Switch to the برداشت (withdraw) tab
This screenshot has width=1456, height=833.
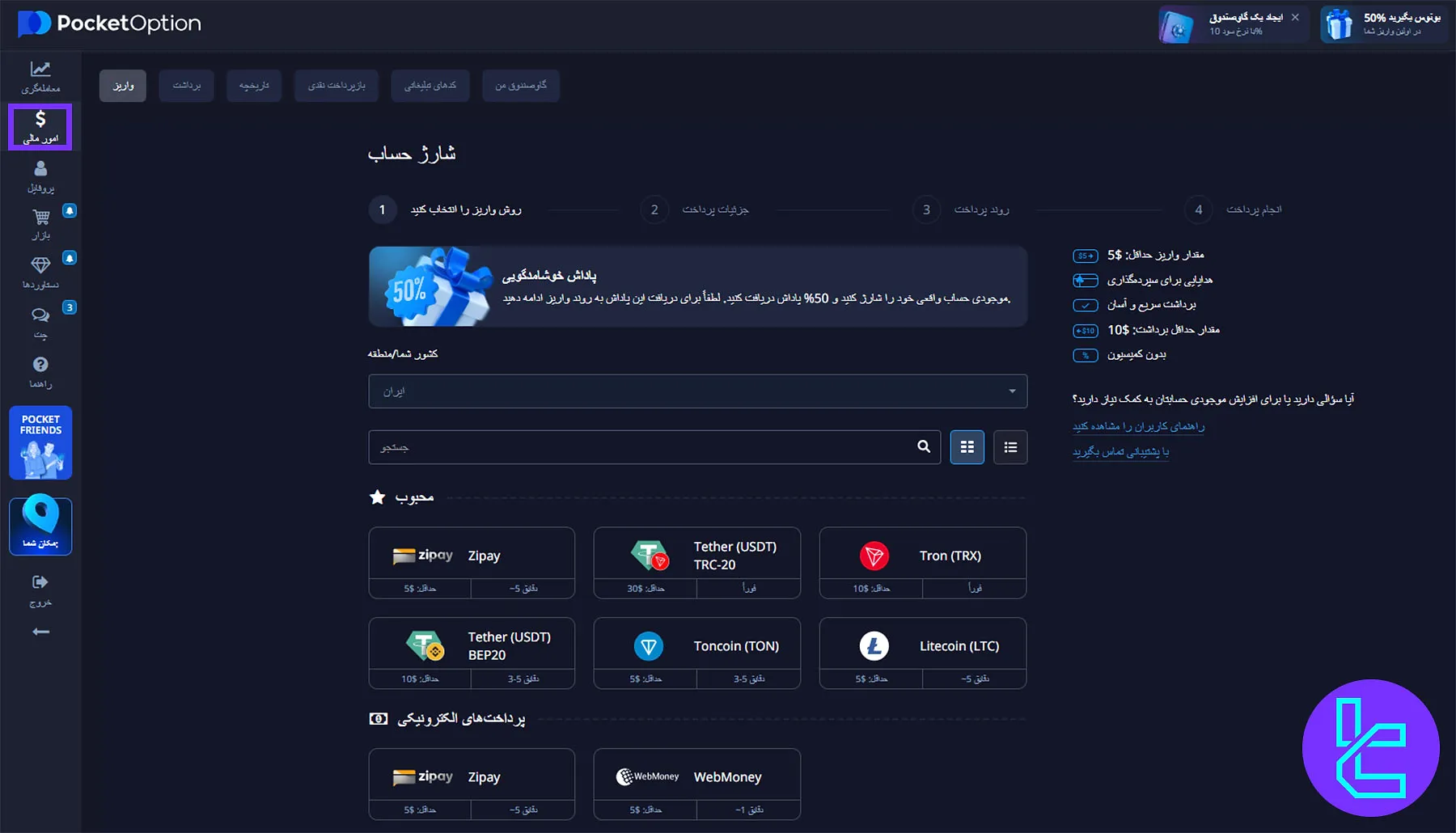(x=186, y=85)
